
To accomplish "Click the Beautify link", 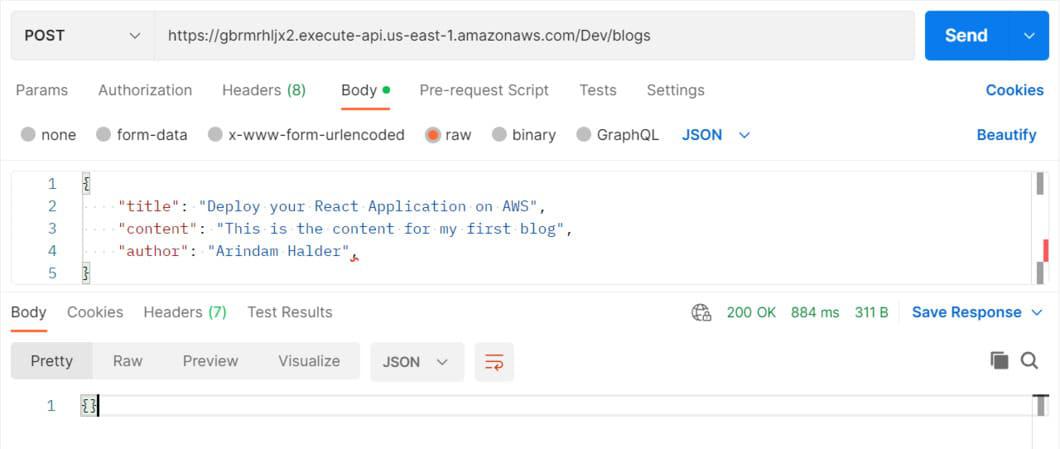I will [1006, 135].
